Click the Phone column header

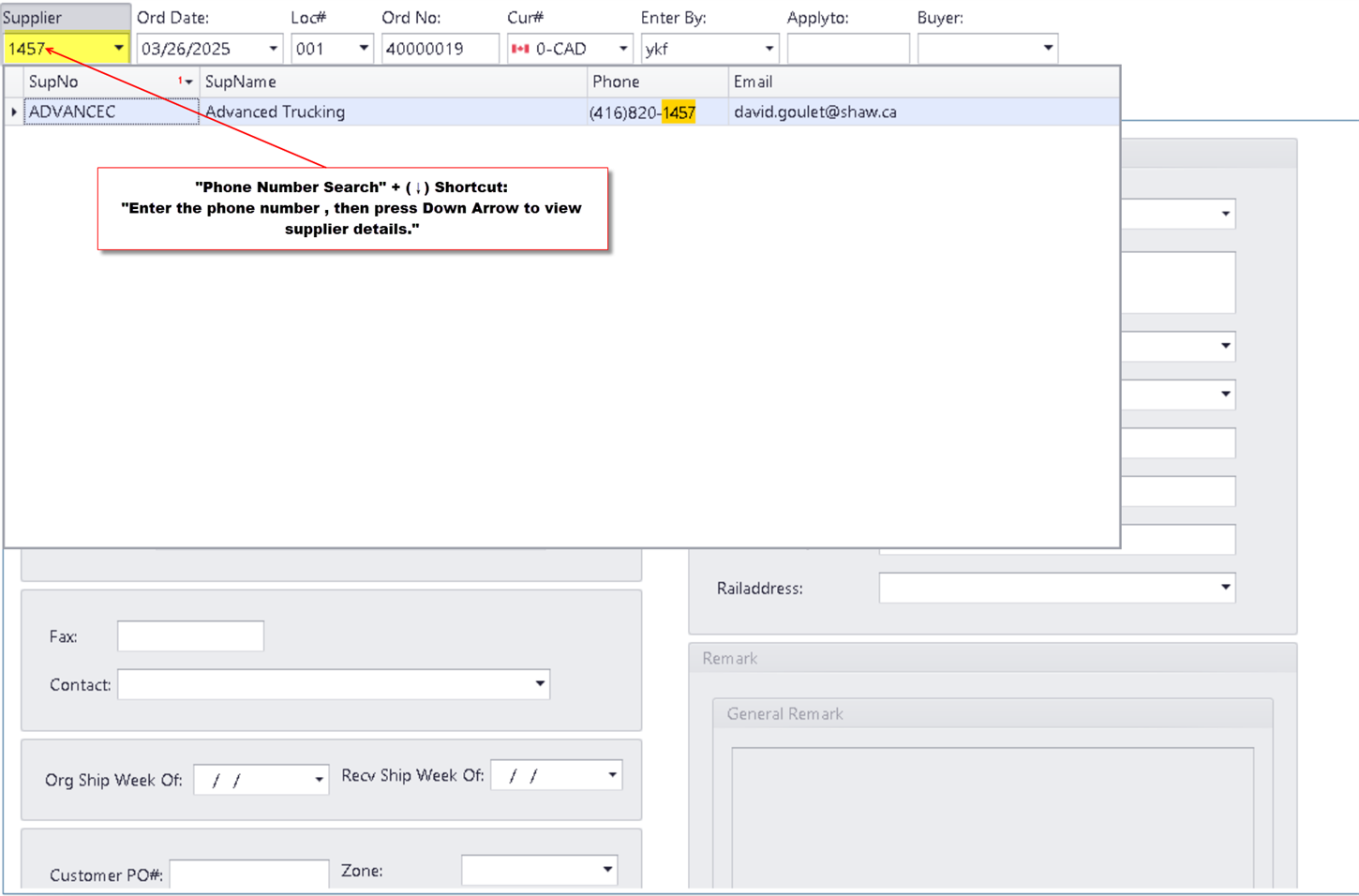(x=657, y=82)
